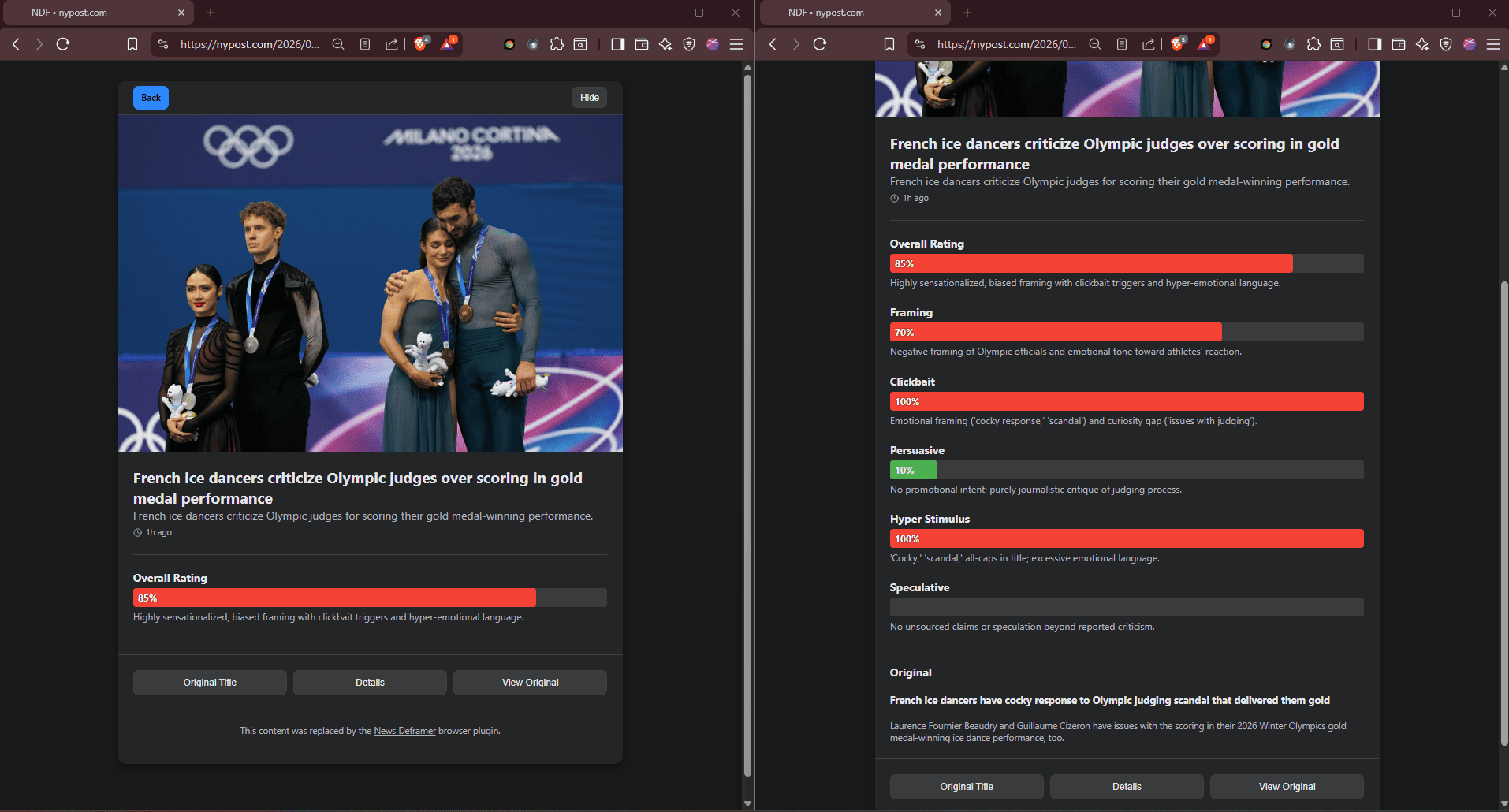
Task: Open Leo AI sparkle icon in right window
Action: 1422,44
